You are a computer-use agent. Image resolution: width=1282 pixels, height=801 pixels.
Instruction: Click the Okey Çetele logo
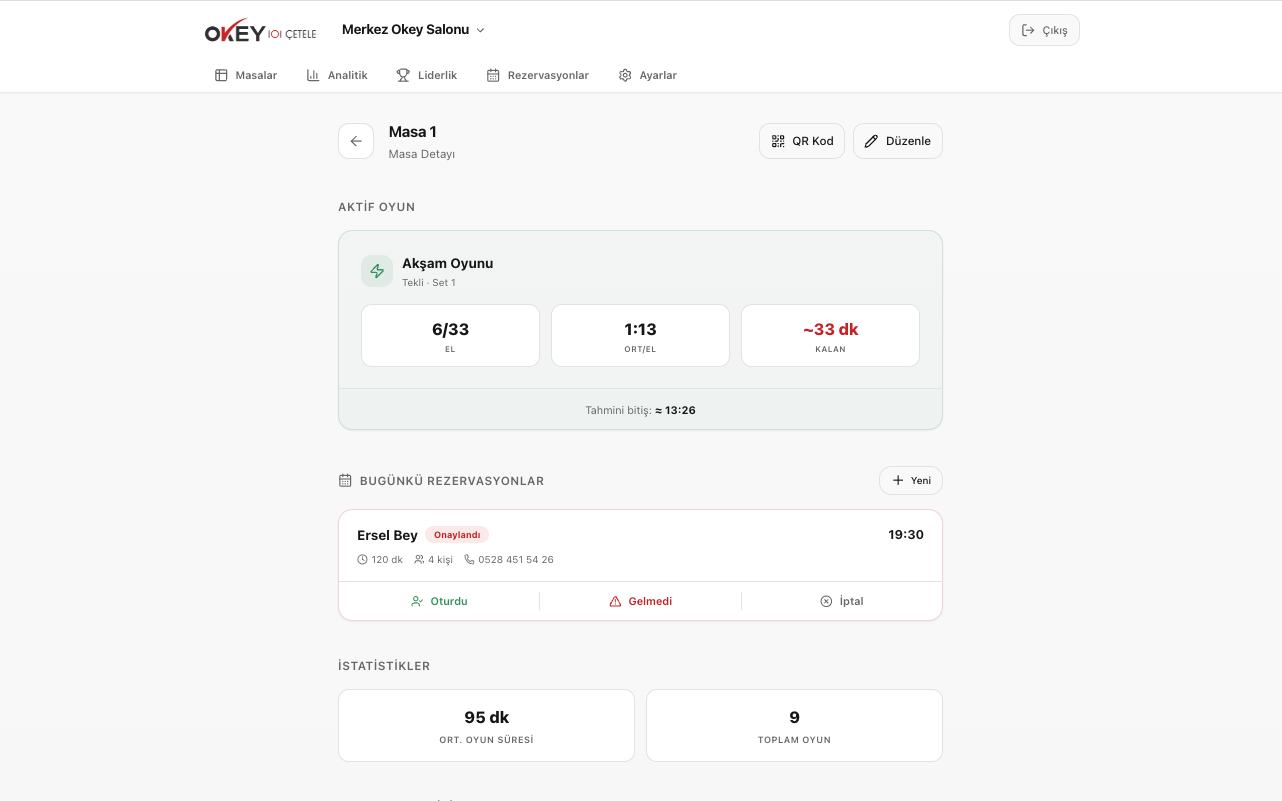[x=260, y=32]
